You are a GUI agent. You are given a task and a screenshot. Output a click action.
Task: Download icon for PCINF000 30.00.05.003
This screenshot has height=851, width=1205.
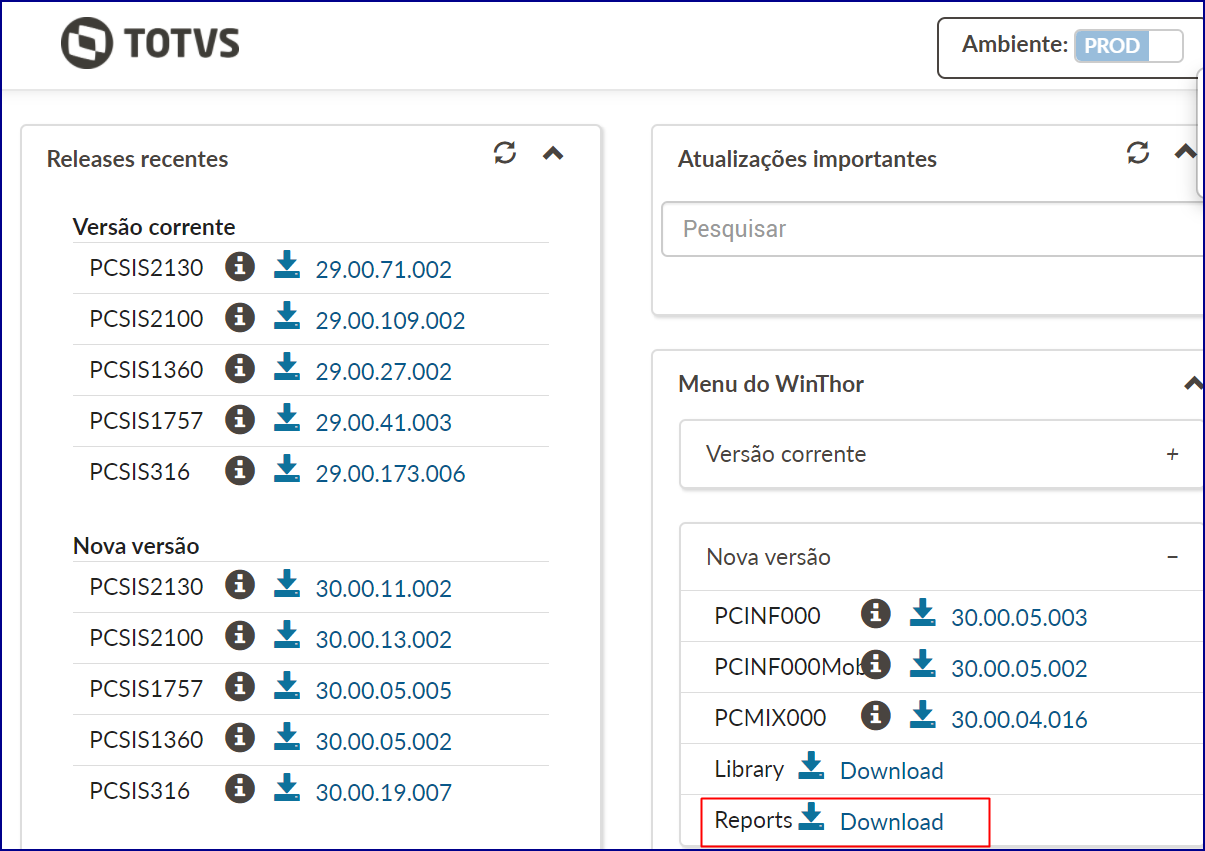[x=922, y=613]
